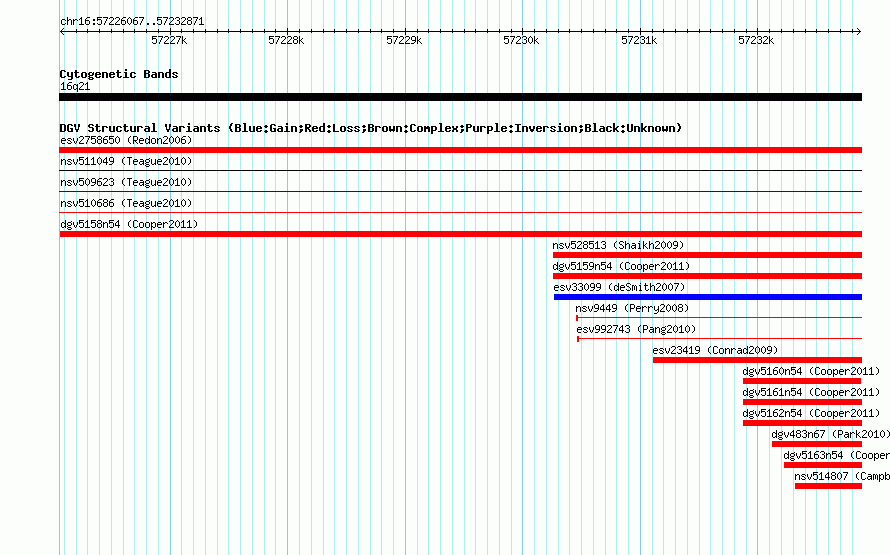Image resolution: width=890 pixels, height=555 pixels.
Task: Click the 57228k ruler mark
Action: (286, 40)
